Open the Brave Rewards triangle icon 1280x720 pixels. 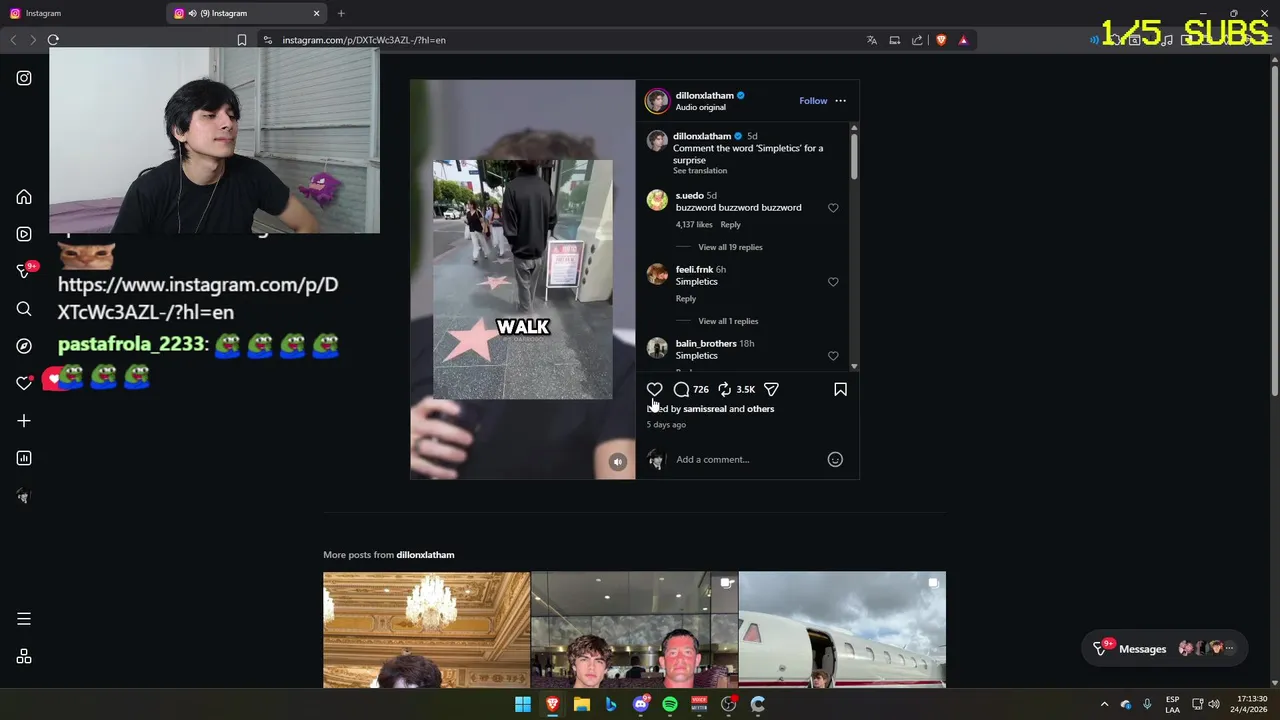[963, 40]
